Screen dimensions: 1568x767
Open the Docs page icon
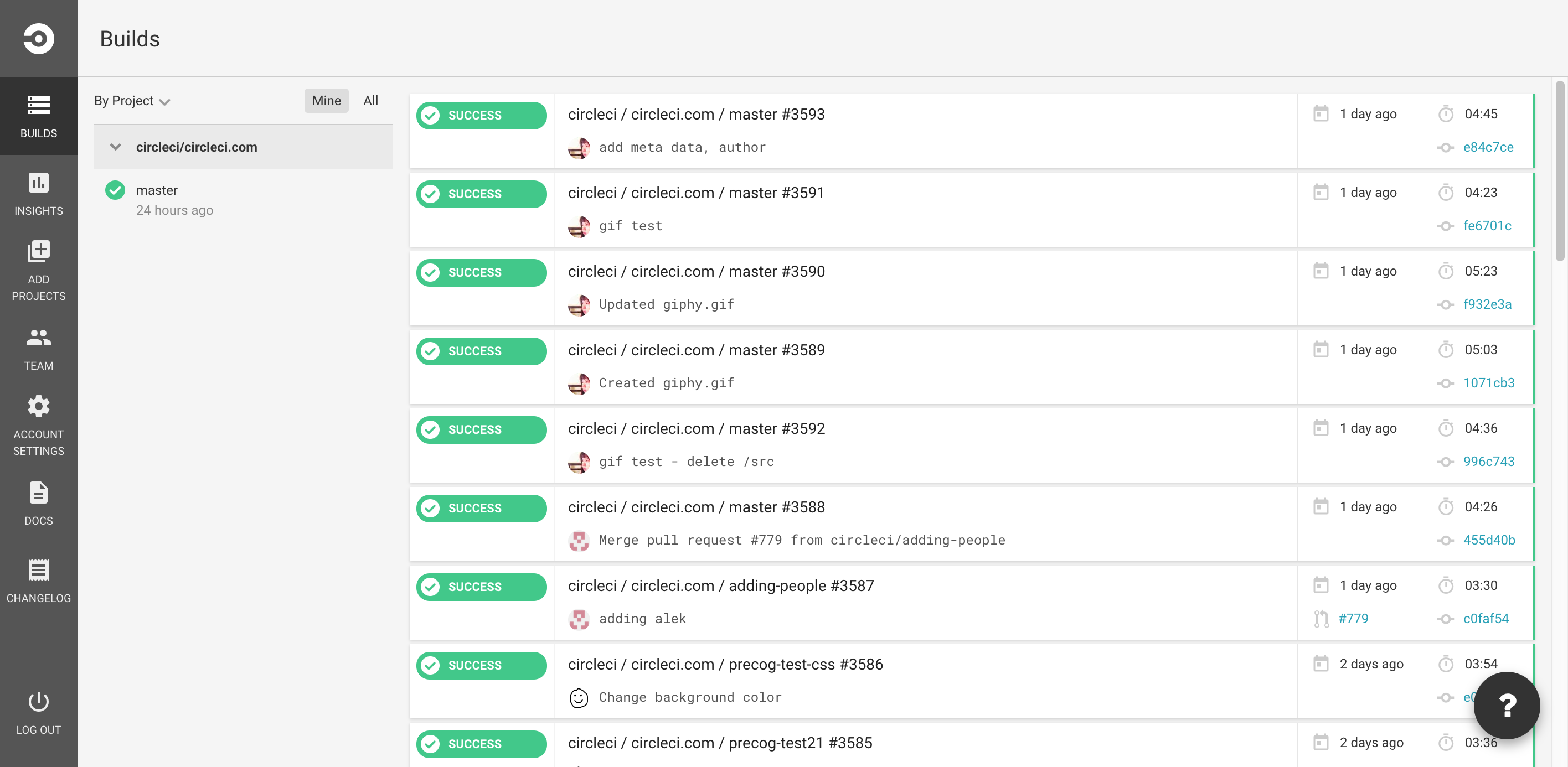click(38, 493)
